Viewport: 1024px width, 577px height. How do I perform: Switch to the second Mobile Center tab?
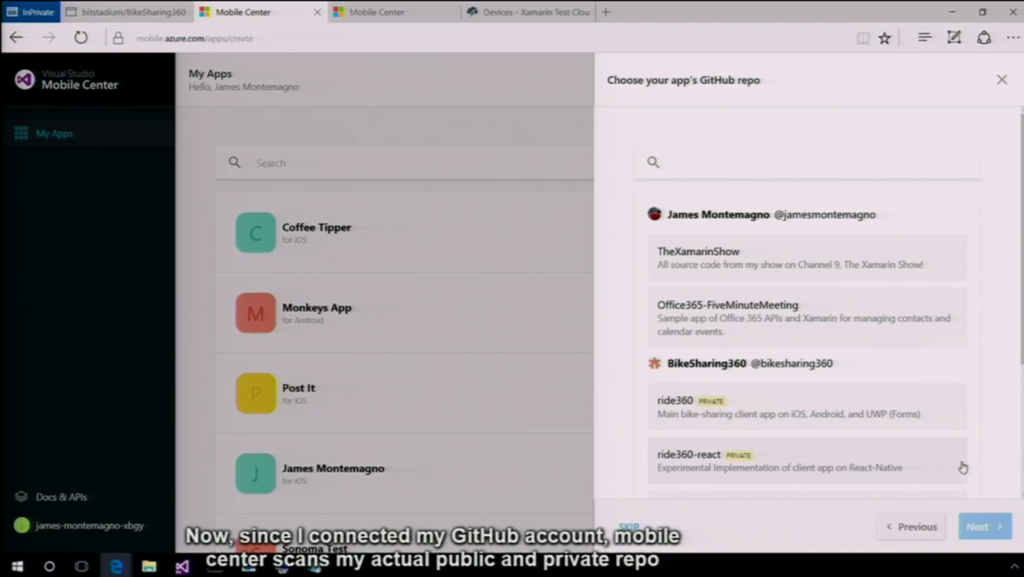pos(394,12)
